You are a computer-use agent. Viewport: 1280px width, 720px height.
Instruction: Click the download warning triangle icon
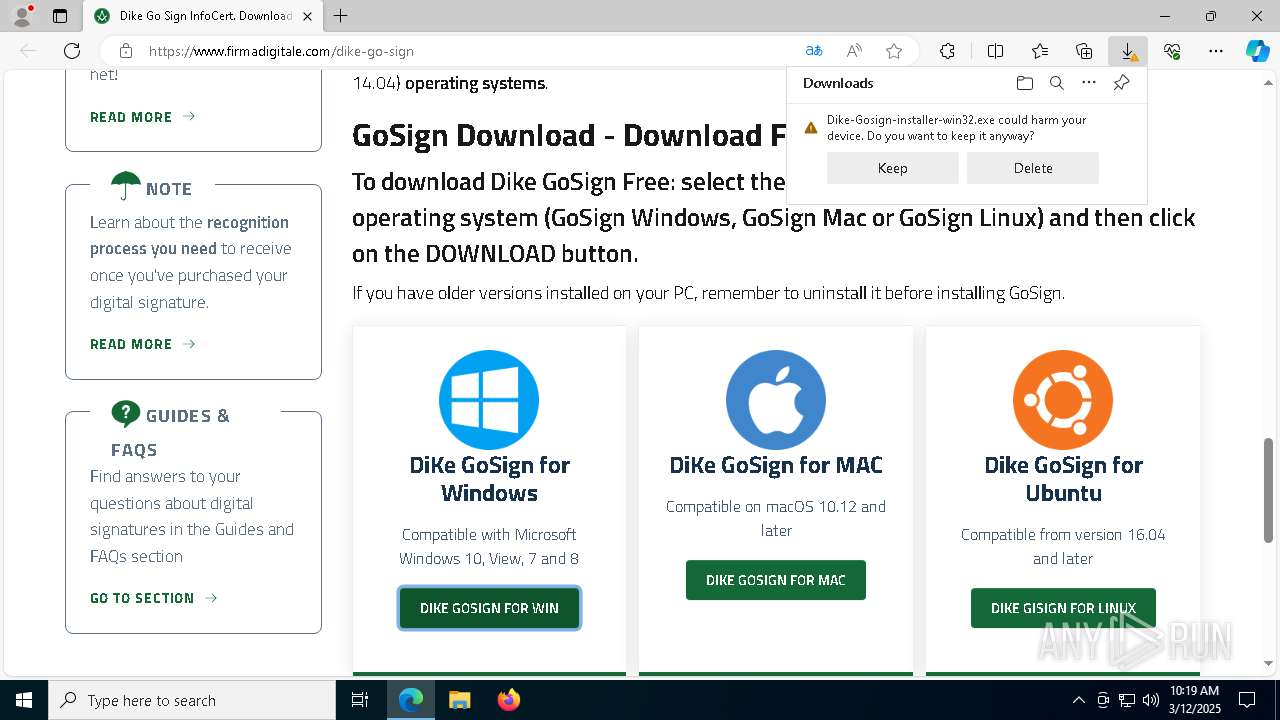[811, 128]
